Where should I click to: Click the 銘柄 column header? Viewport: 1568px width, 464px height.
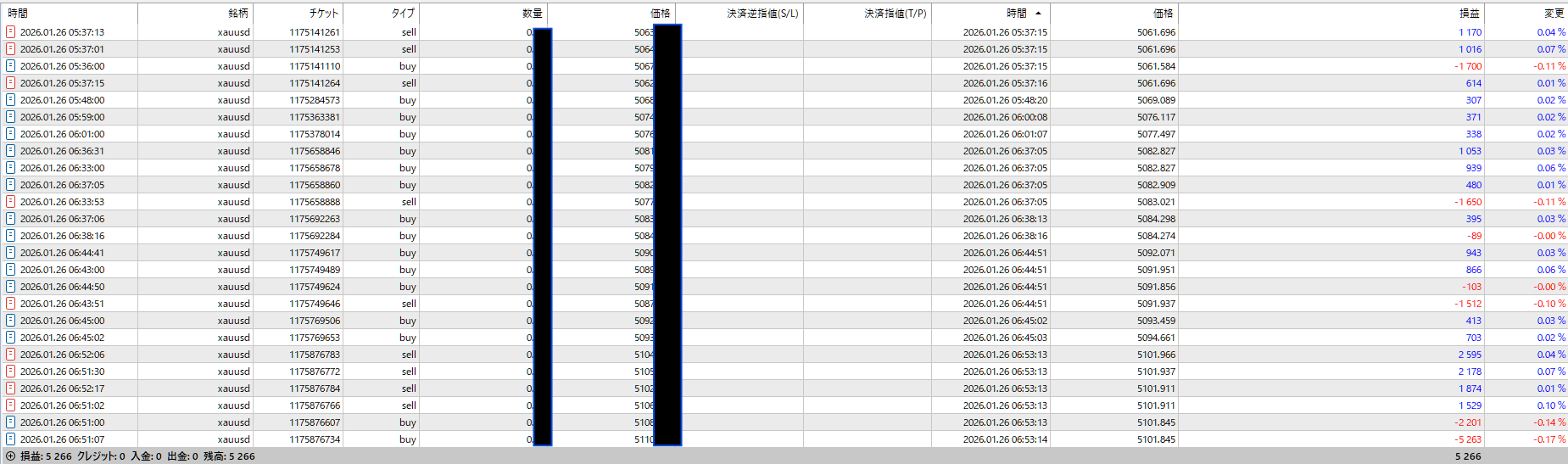coord(238,13)
